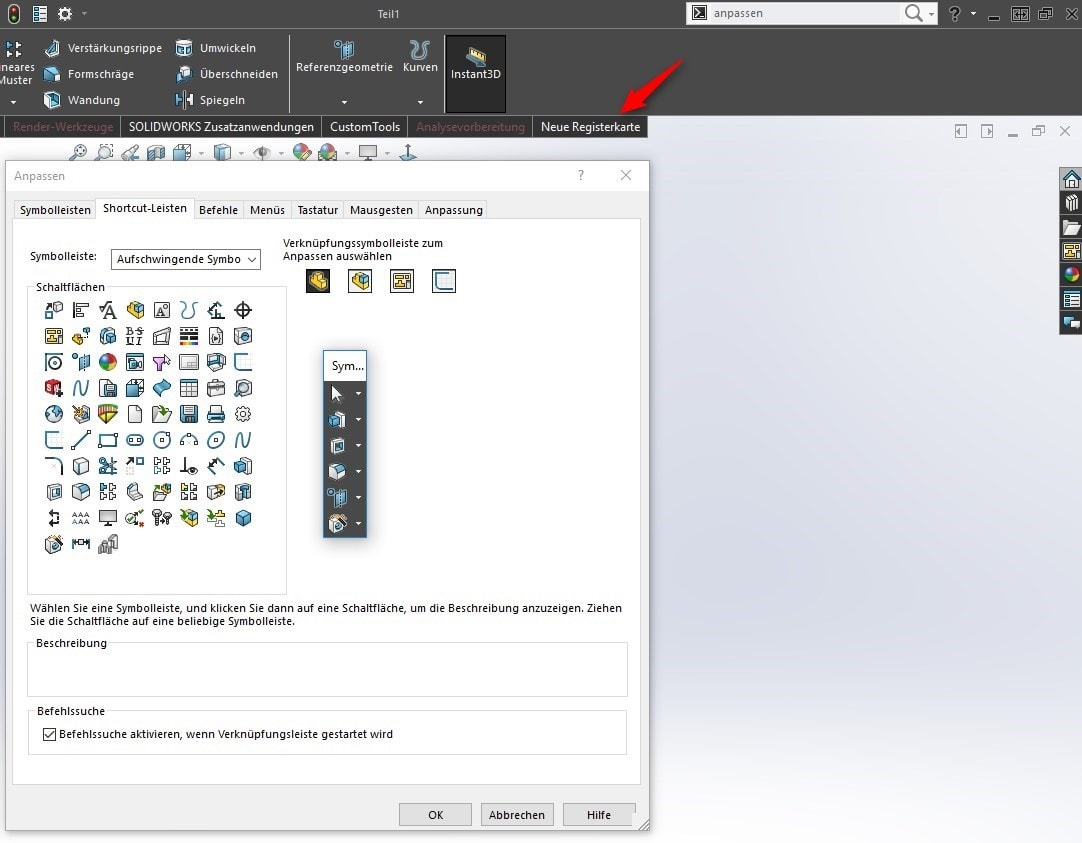Switch to the Befehle tab
1082x843 pixels.
coord(218,210)
